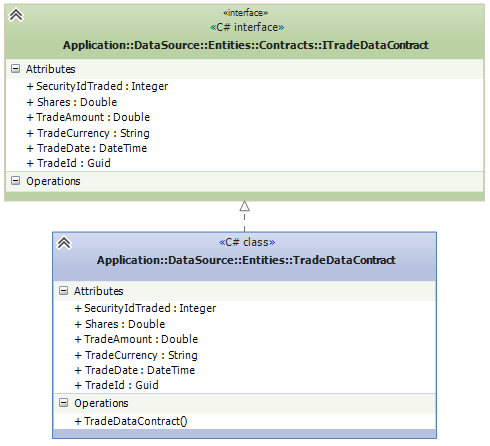This screenshot has height=446, width=490.
Task: Collapse the ITradeDataContract interface chevron icon
Action: (16, 15)
